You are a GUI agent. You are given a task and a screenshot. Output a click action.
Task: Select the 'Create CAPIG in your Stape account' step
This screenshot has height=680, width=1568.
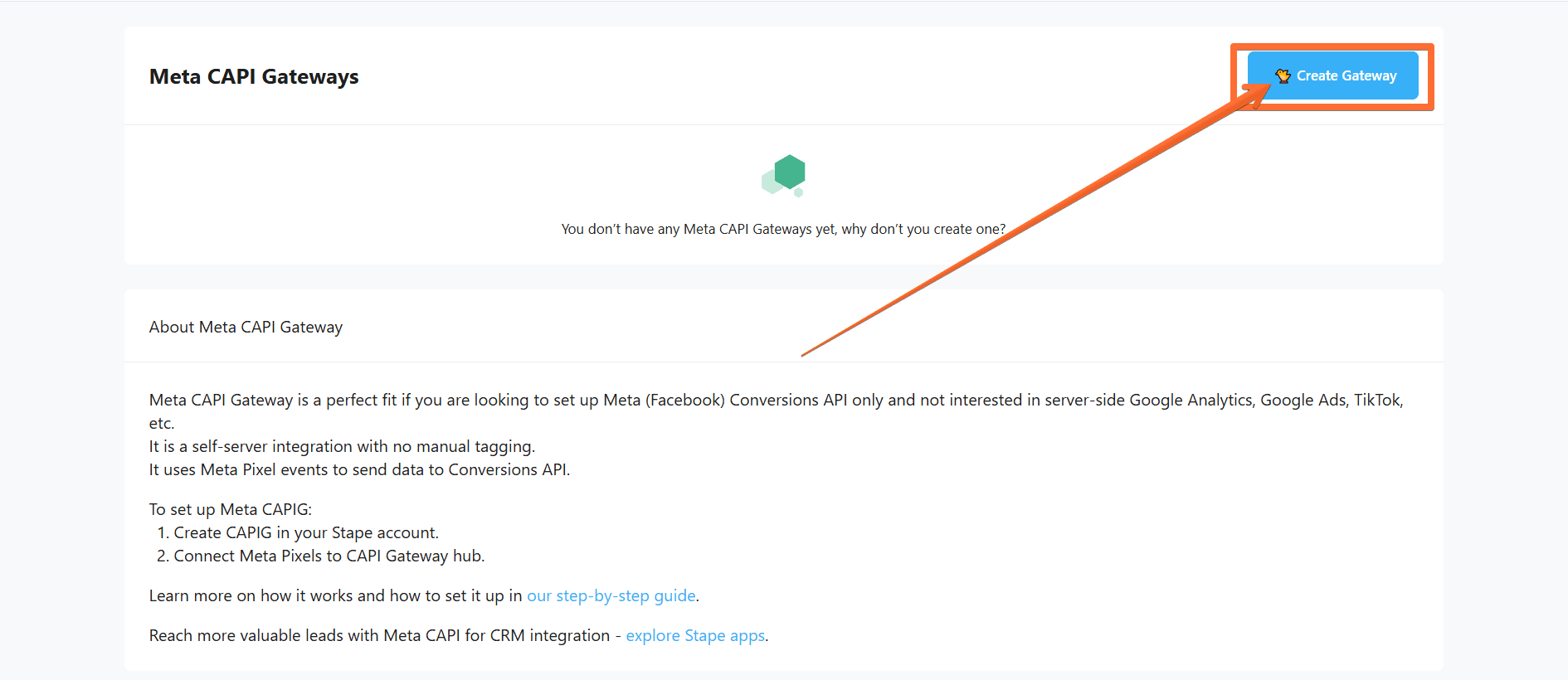305,532
